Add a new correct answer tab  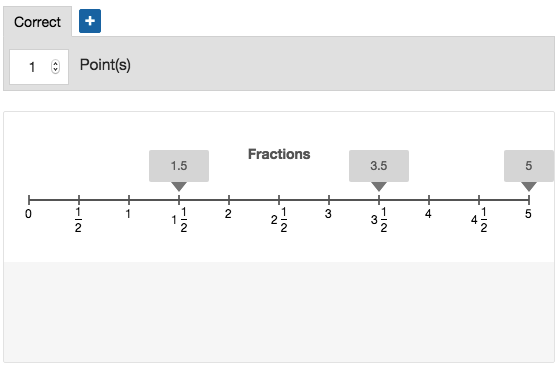pos(90,21)
